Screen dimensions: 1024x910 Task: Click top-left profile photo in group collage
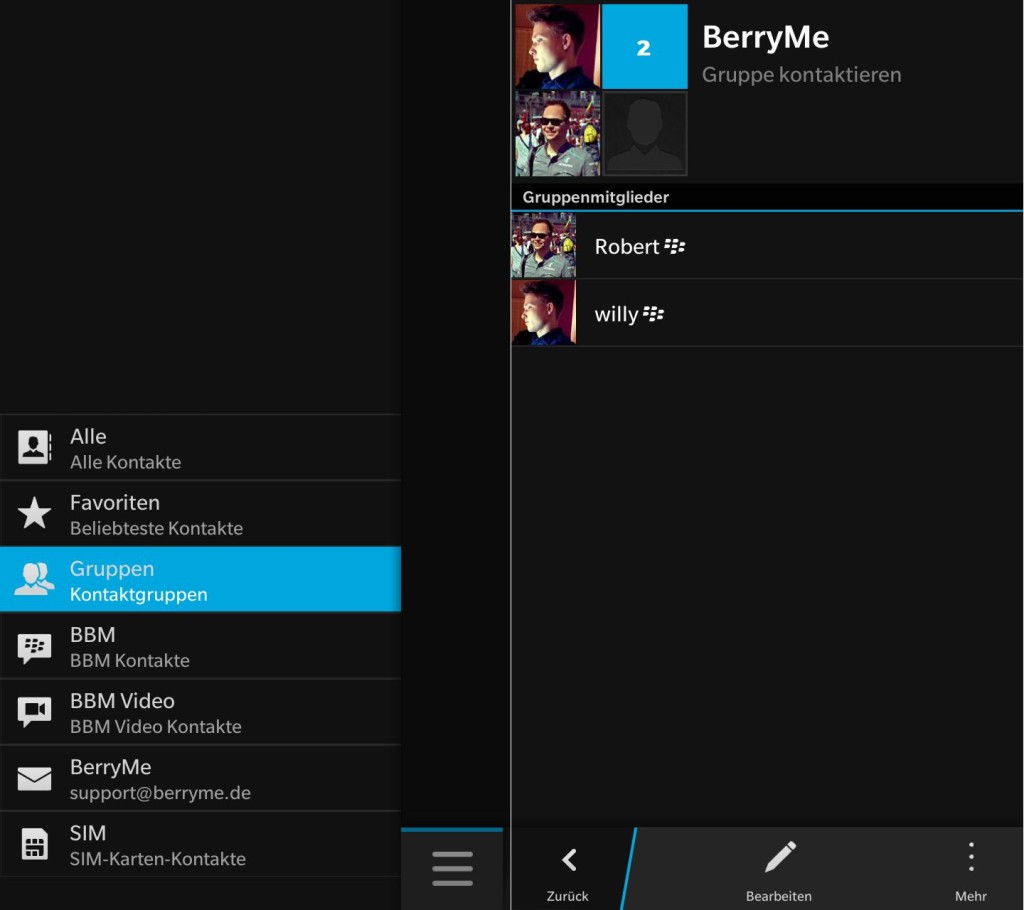click(x=557, y=46)
